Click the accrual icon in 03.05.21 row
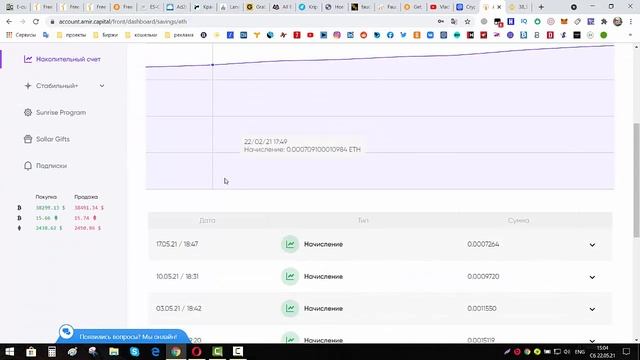The height and width of the screenshot is (360, 640). 290,308
